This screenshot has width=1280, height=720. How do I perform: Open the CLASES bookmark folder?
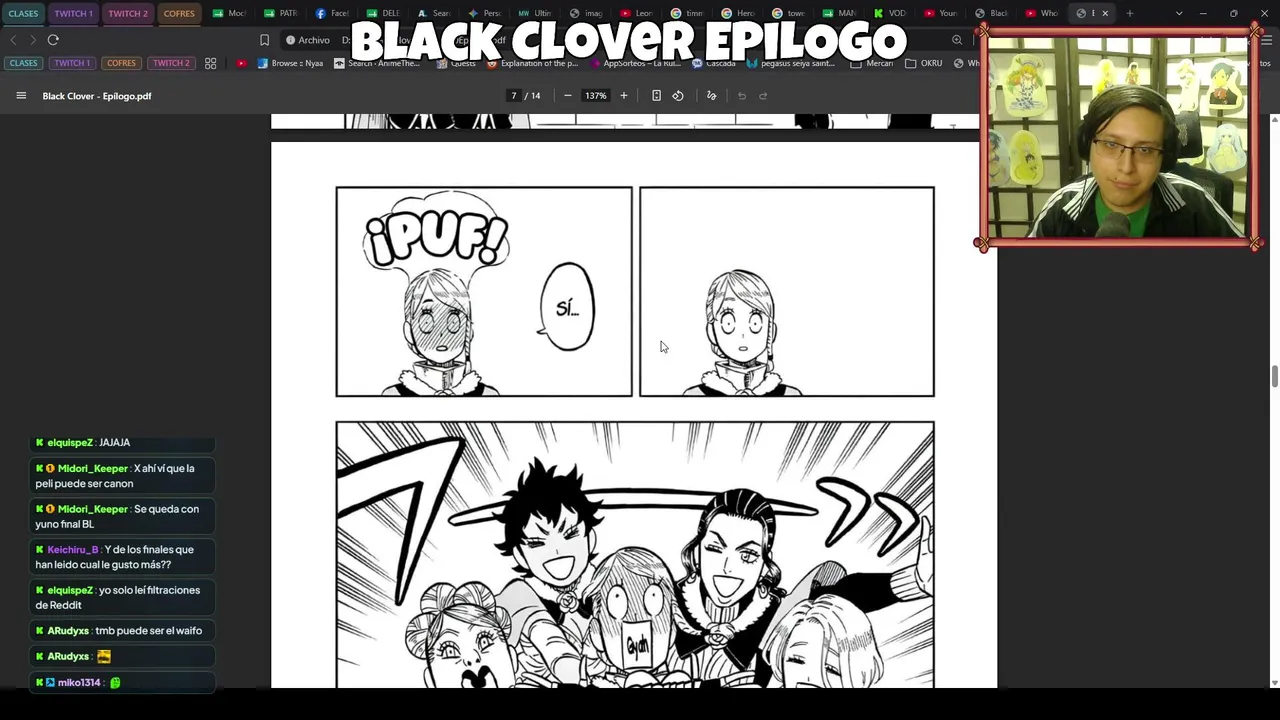pos(23,63)
